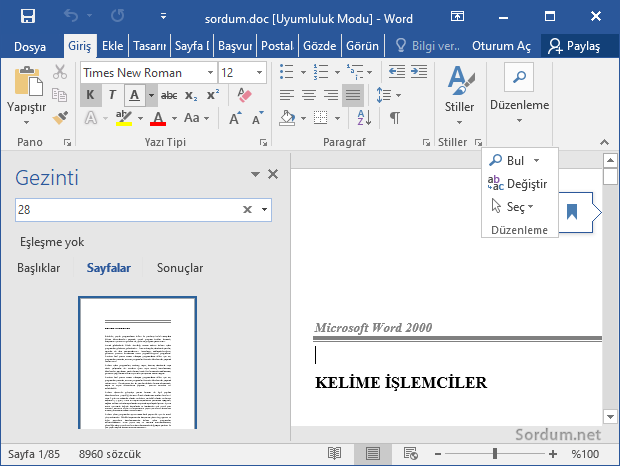Open Ribbon Display Options

[457, 16]
